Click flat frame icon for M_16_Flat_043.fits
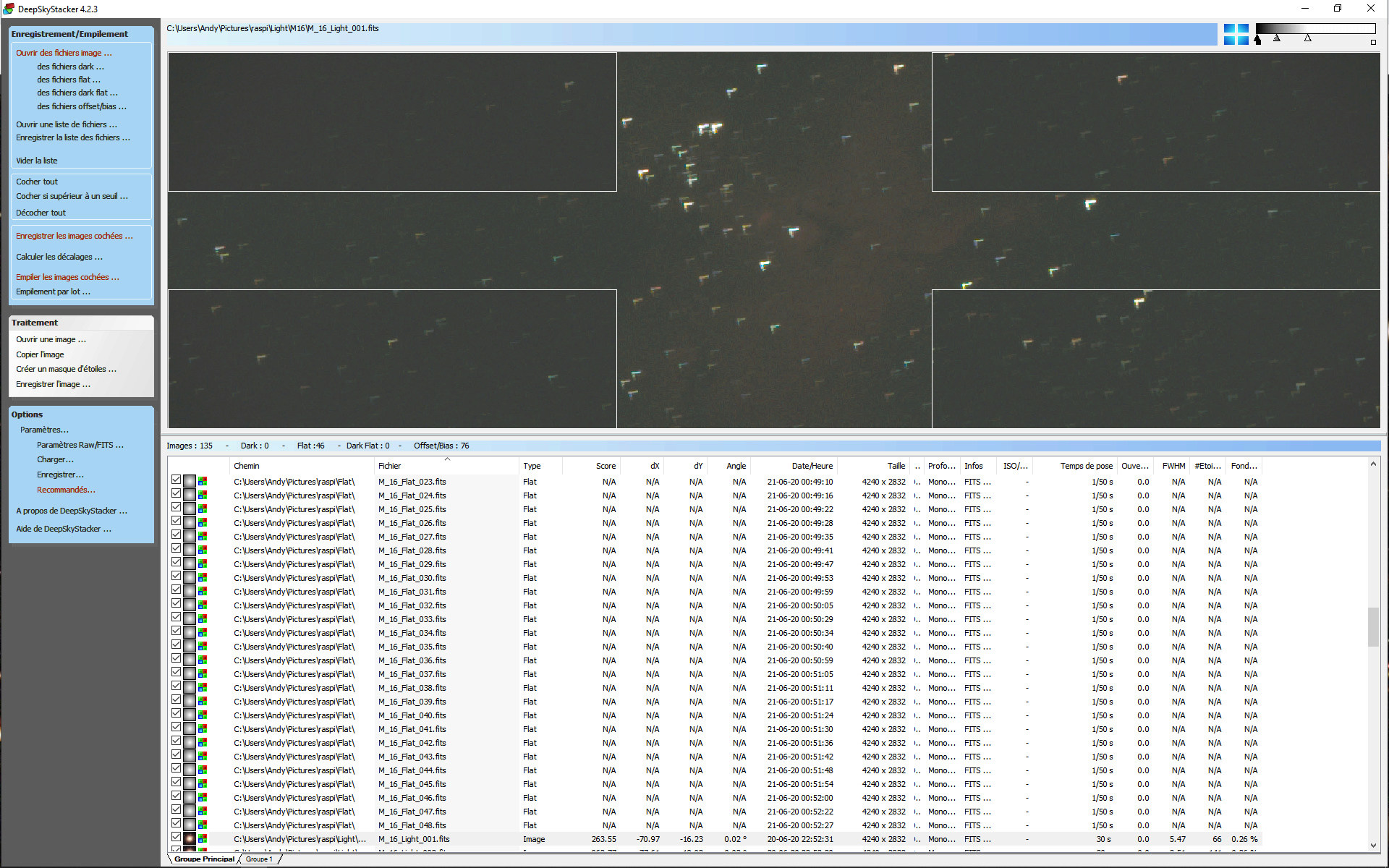This screenshot has width=1389, height=868. click(x=190, y=757)
